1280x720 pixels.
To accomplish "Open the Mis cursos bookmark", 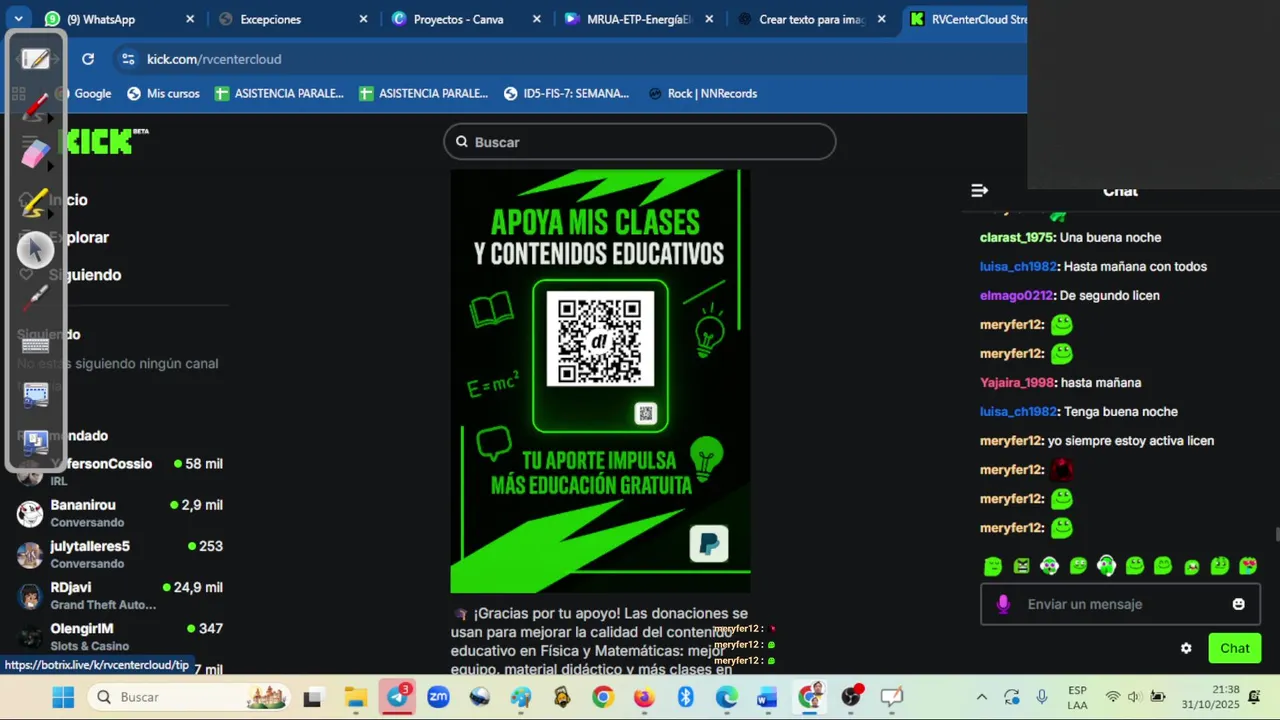I will pyautogui.click(x=163, y=93).
